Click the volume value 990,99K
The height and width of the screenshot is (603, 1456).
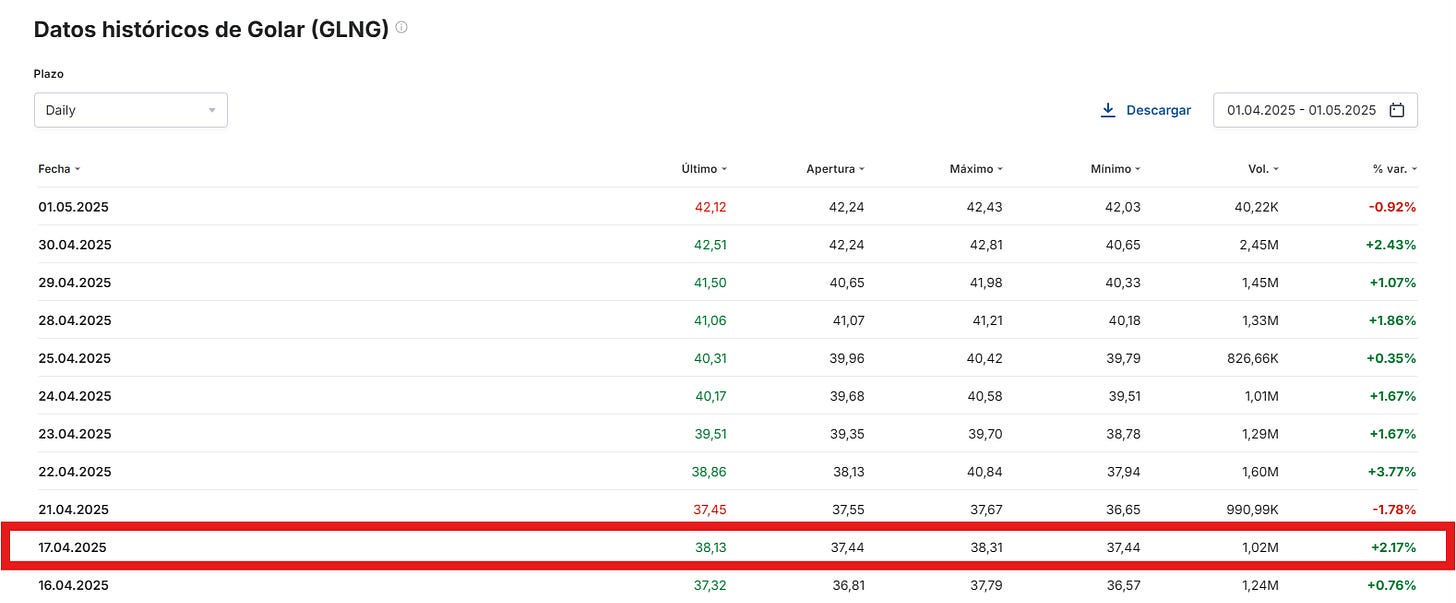click(1252, 510)
